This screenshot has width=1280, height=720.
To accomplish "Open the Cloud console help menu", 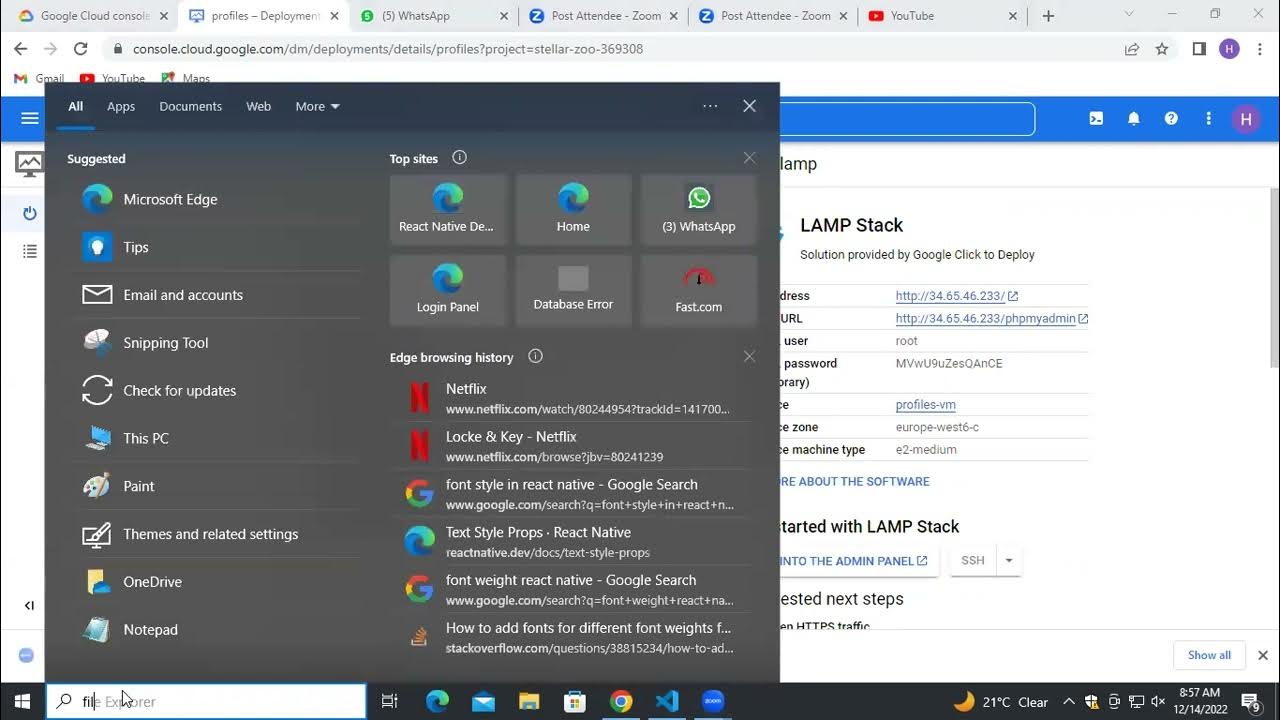I will [1171, 118].
